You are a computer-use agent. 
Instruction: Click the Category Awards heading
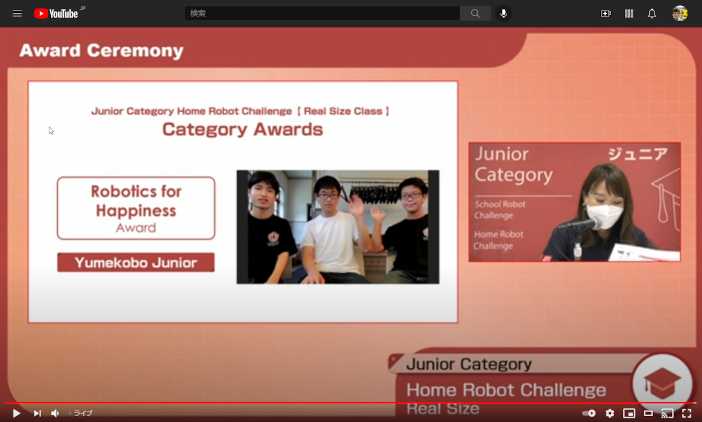[x=242, y=129]
